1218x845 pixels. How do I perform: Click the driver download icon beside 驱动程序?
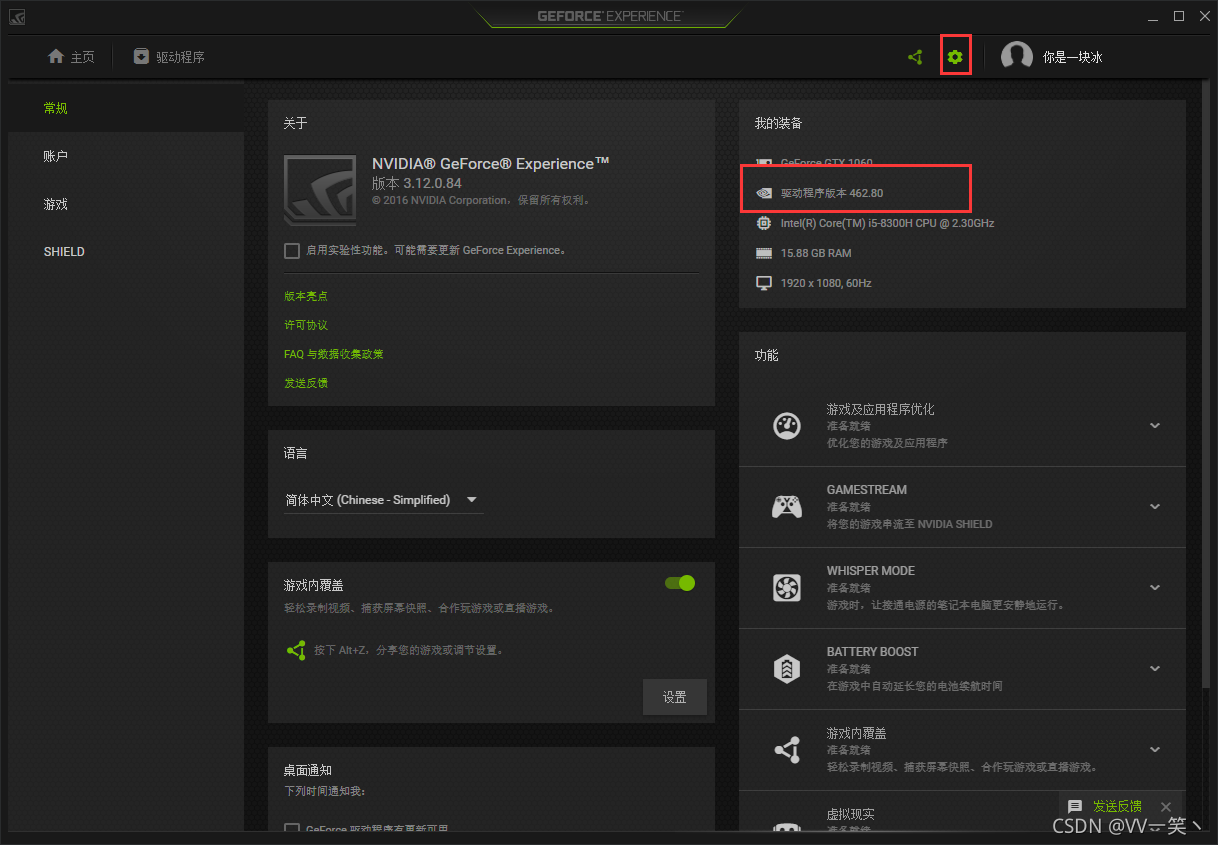(141, 56)
